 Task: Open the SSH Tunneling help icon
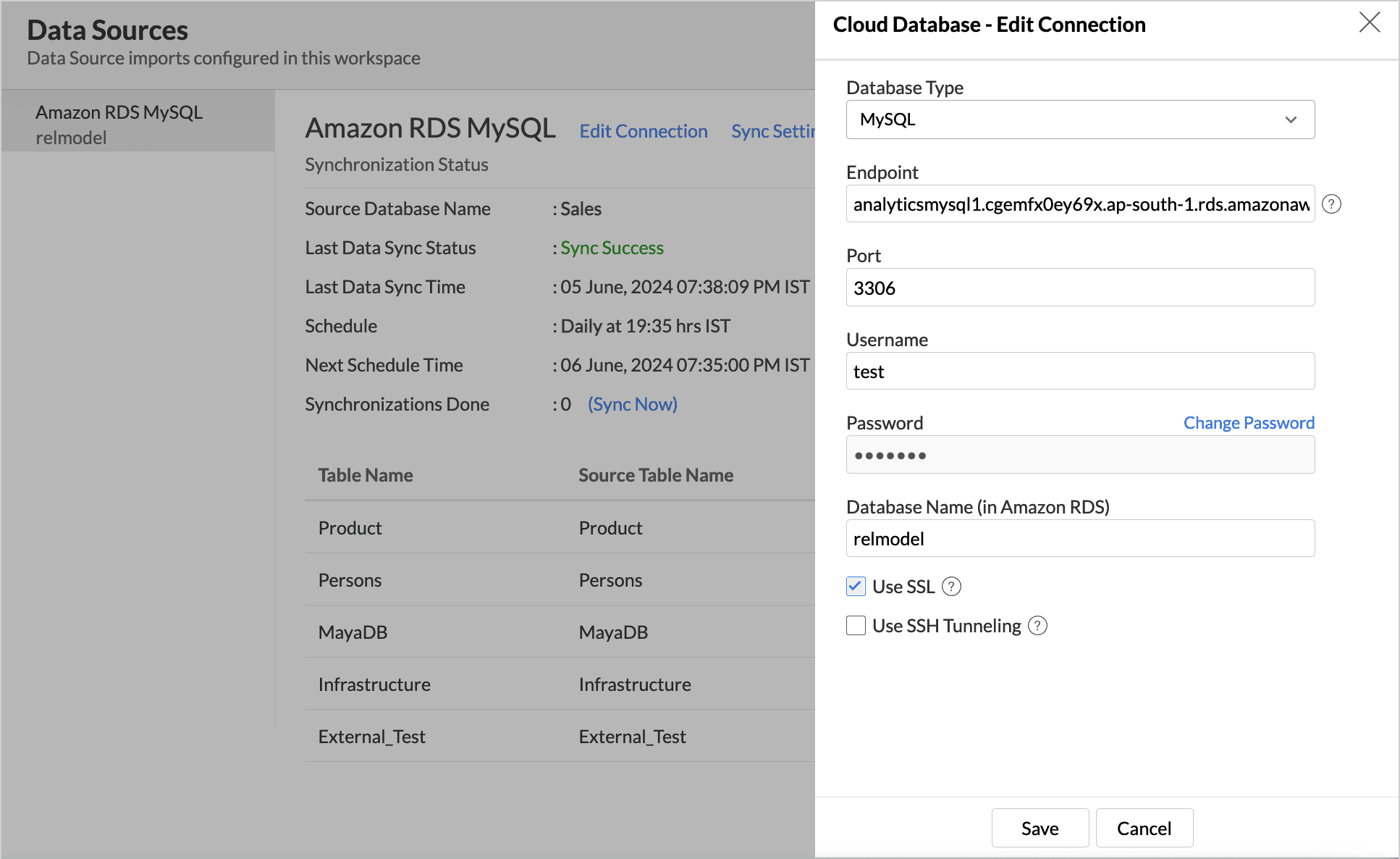point(1037,626)
